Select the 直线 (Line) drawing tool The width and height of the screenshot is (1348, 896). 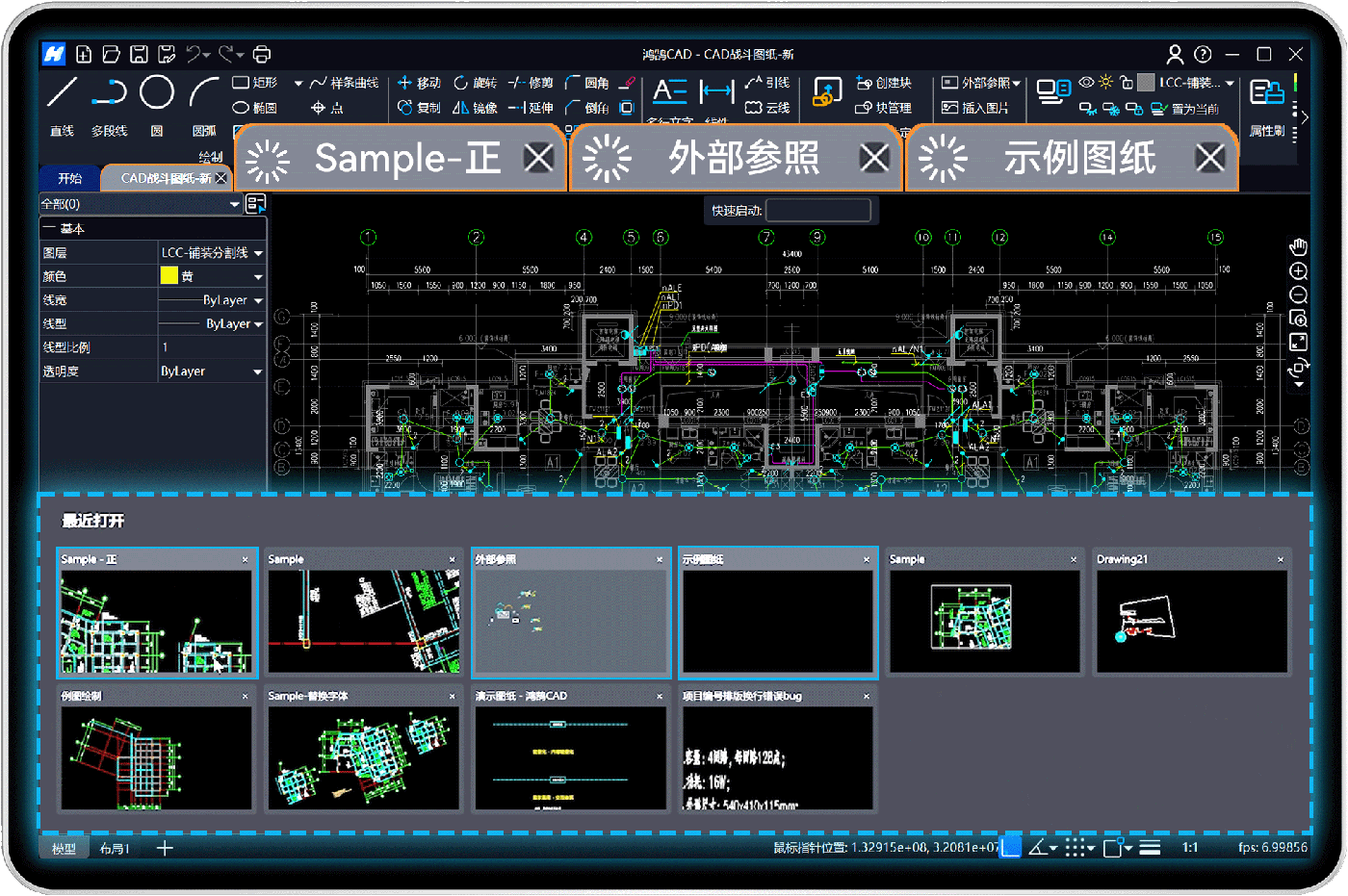[62, 93]
